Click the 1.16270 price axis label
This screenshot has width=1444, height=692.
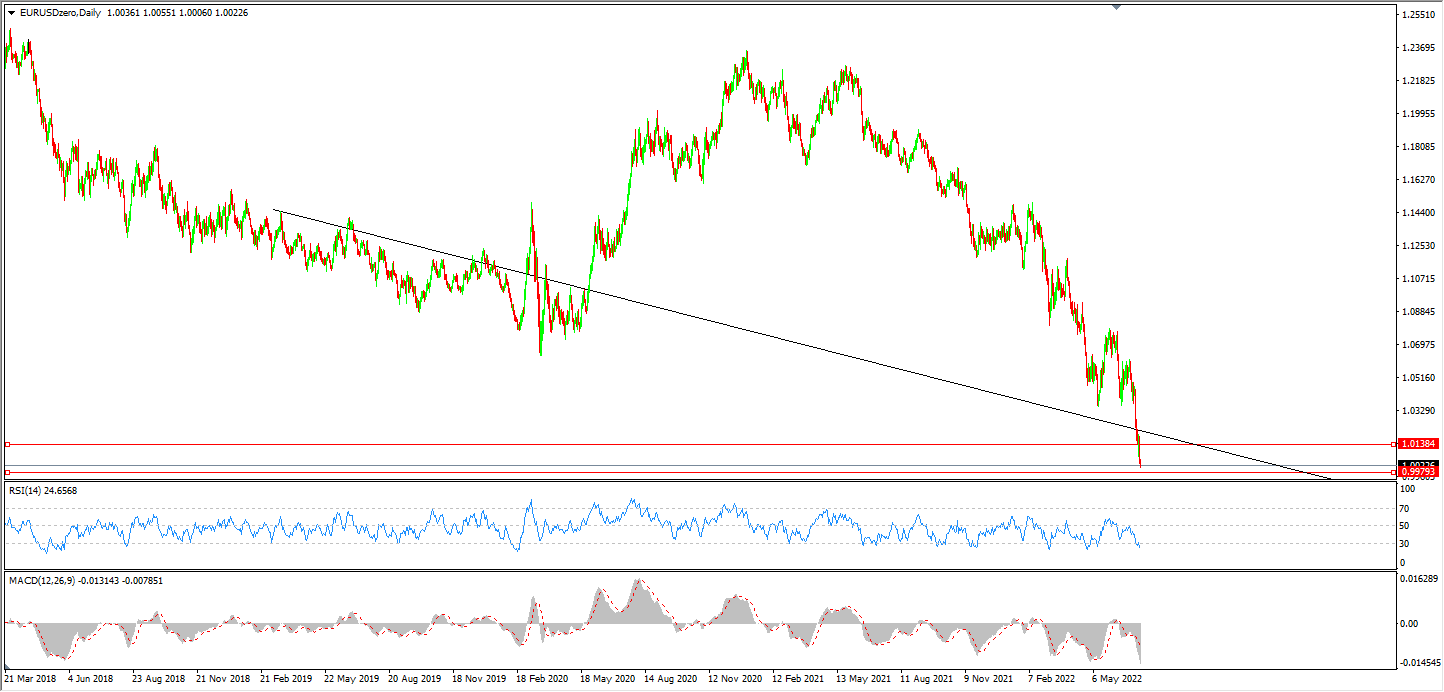pos(1419,180)
